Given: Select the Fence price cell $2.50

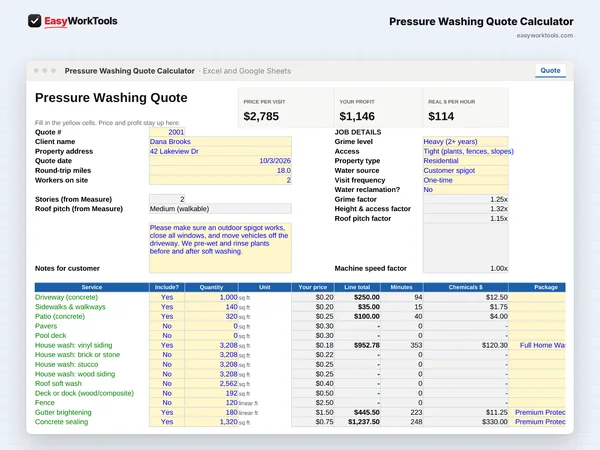Looking at the screenshot, I should pos(313,403).
